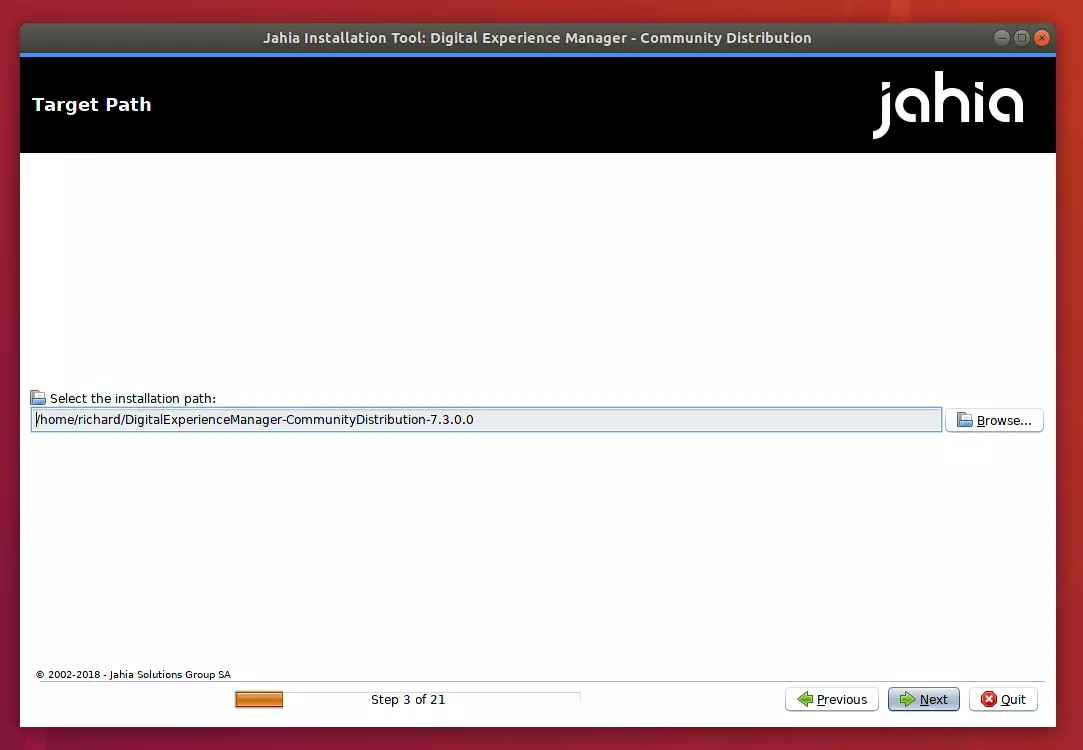Click the 'Target Path' heading
The image size is (1083, 750).
point(91,104)
